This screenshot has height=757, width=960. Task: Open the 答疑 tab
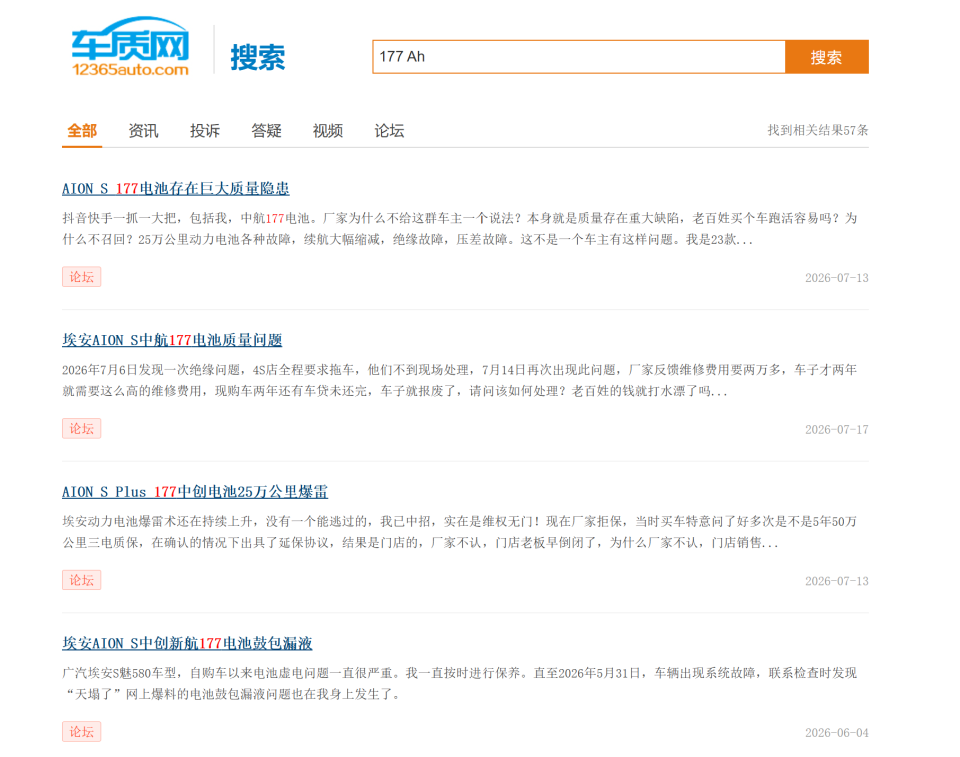266,130
